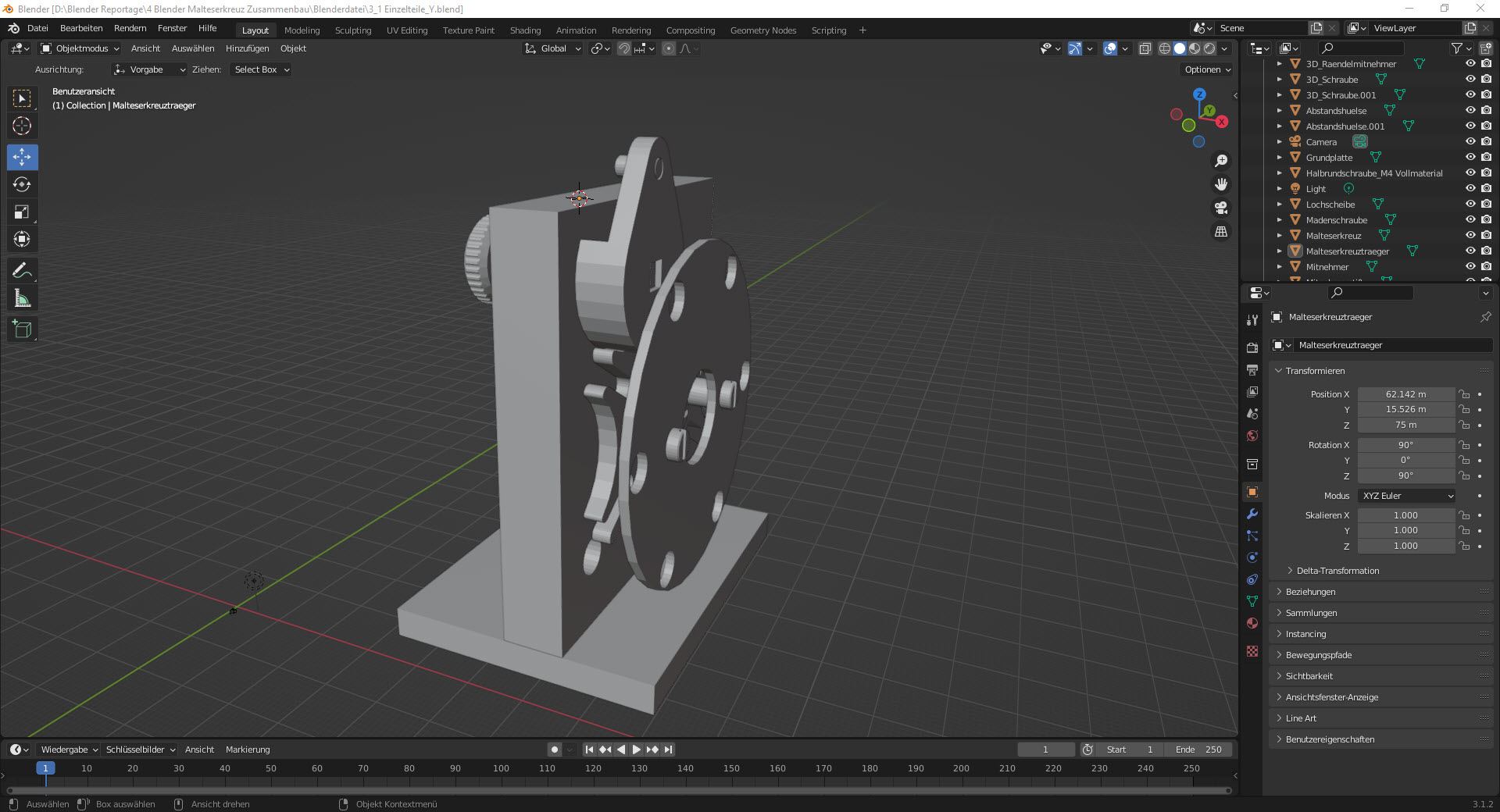This screenshot has width=1500, height=812.
Task: Toggle proportional editing in header
Action: (669, 48)
